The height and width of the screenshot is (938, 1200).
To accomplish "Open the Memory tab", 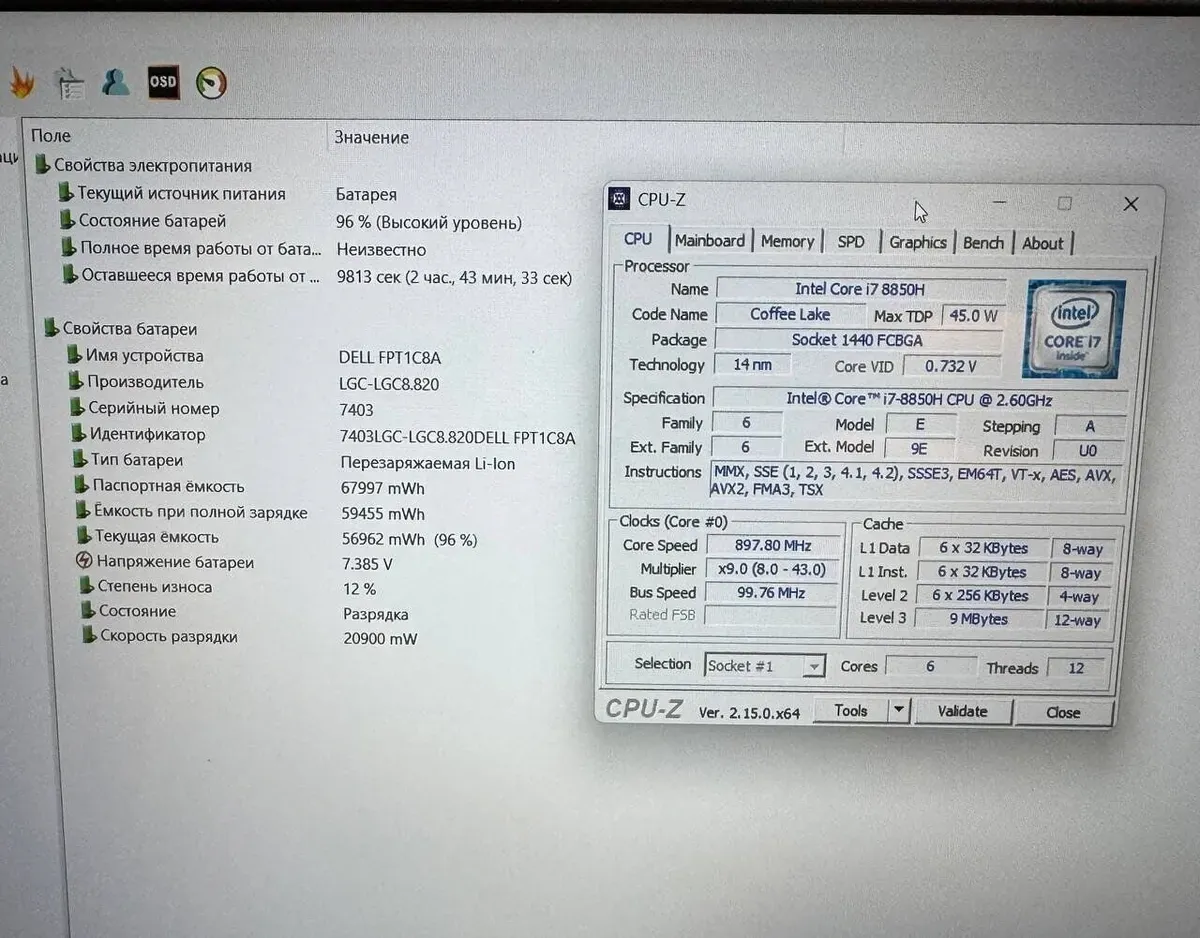I will pyautogui.click(x=787, y=242).
